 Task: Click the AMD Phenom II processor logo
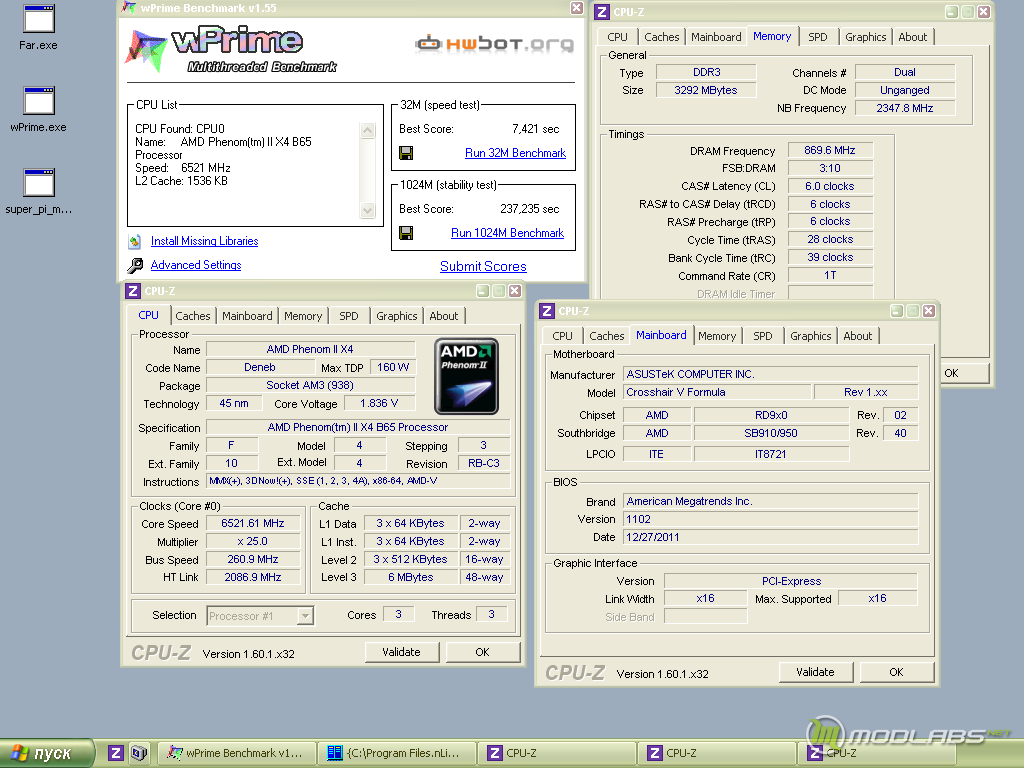pos(466,376)
